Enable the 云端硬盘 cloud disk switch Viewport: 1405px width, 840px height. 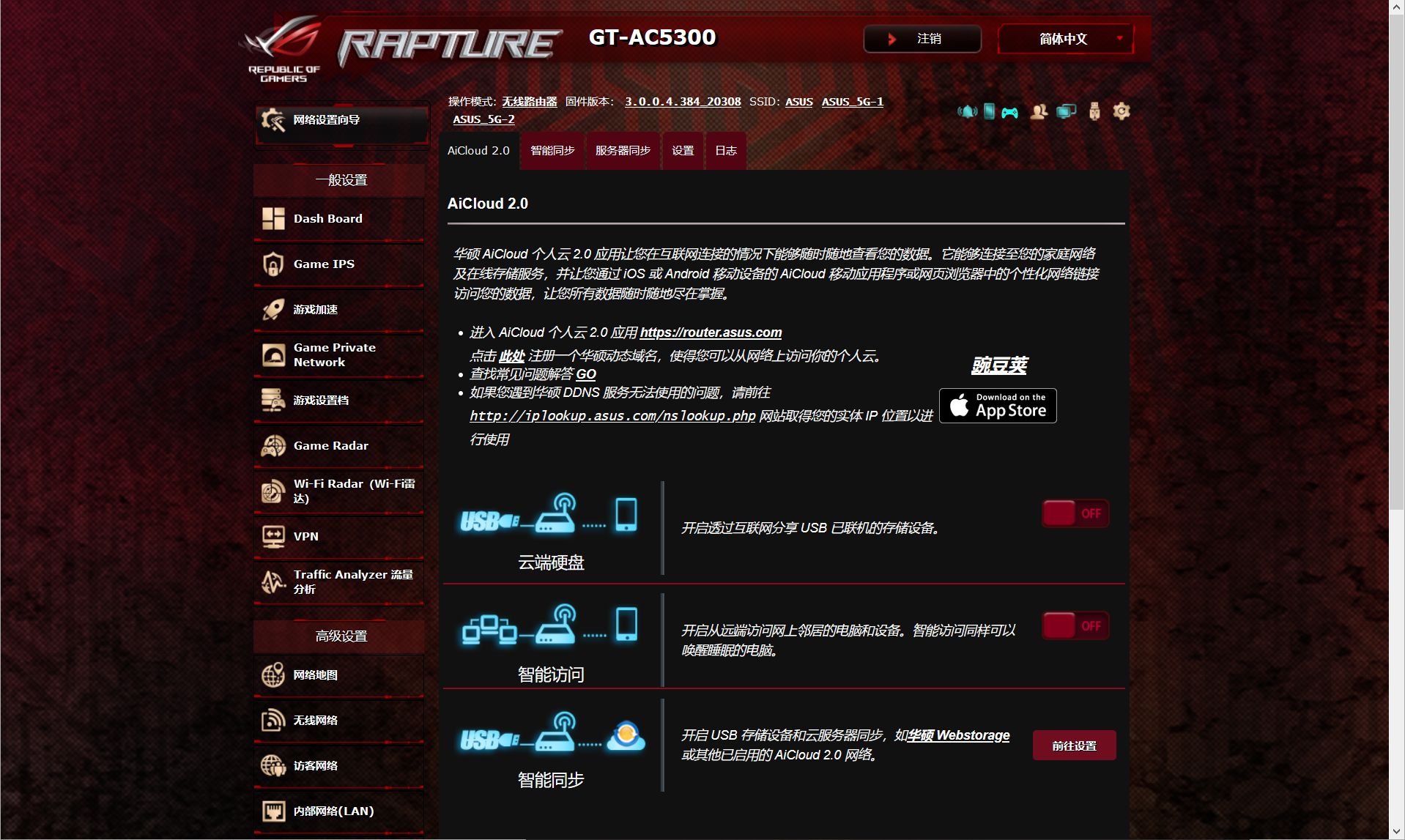(1075, 513)
